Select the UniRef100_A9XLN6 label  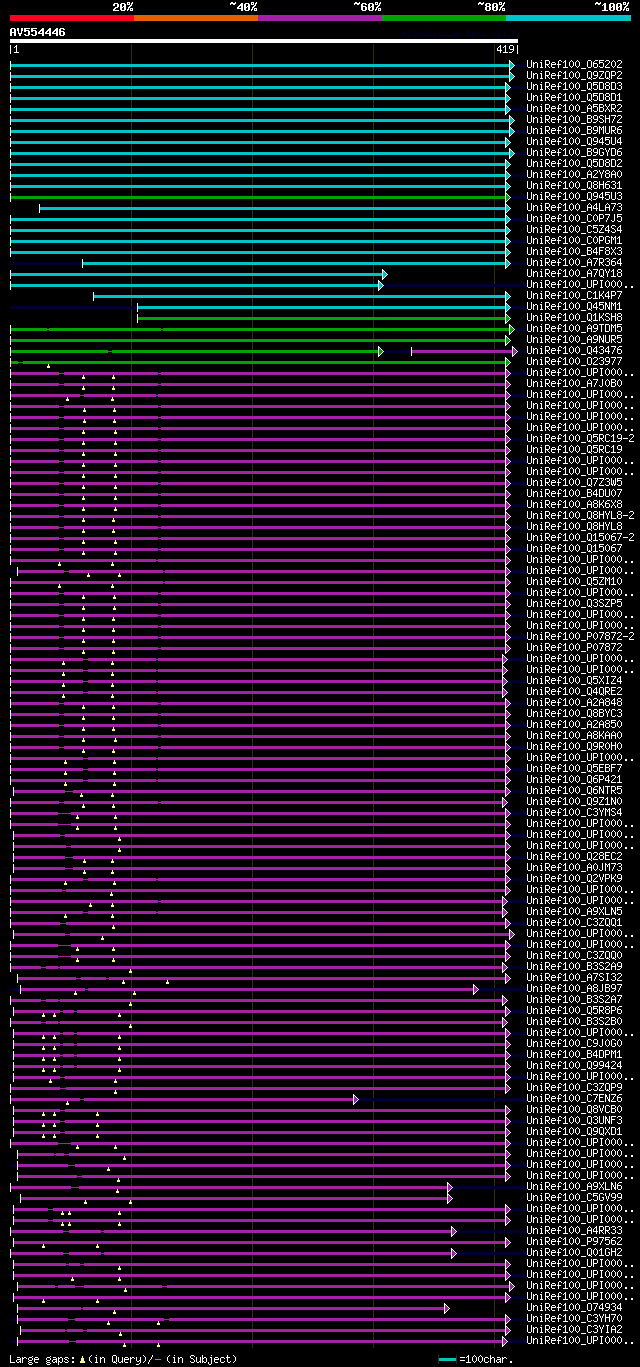[574, 1186]
